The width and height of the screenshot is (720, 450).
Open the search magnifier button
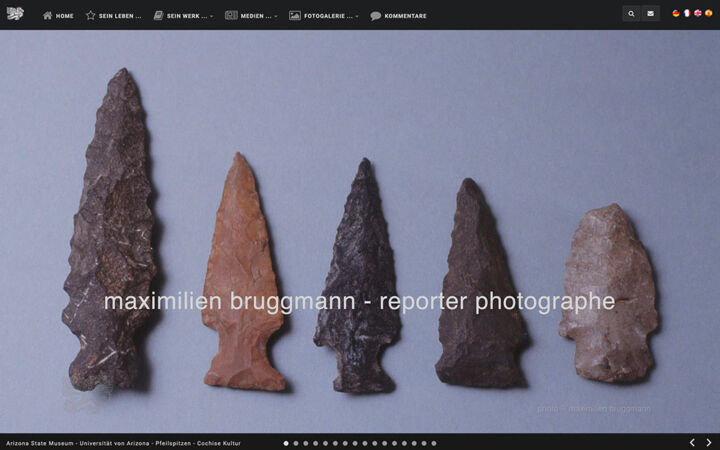[631, 14]
